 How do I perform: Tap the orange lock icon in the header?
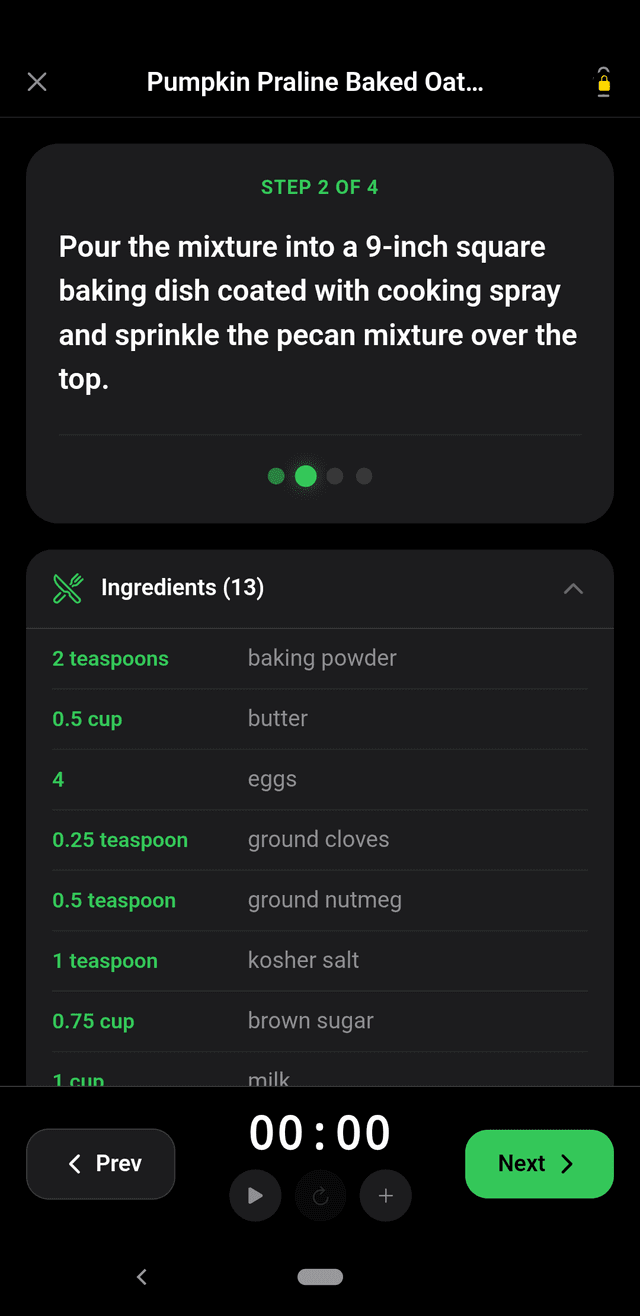[603, 85]
